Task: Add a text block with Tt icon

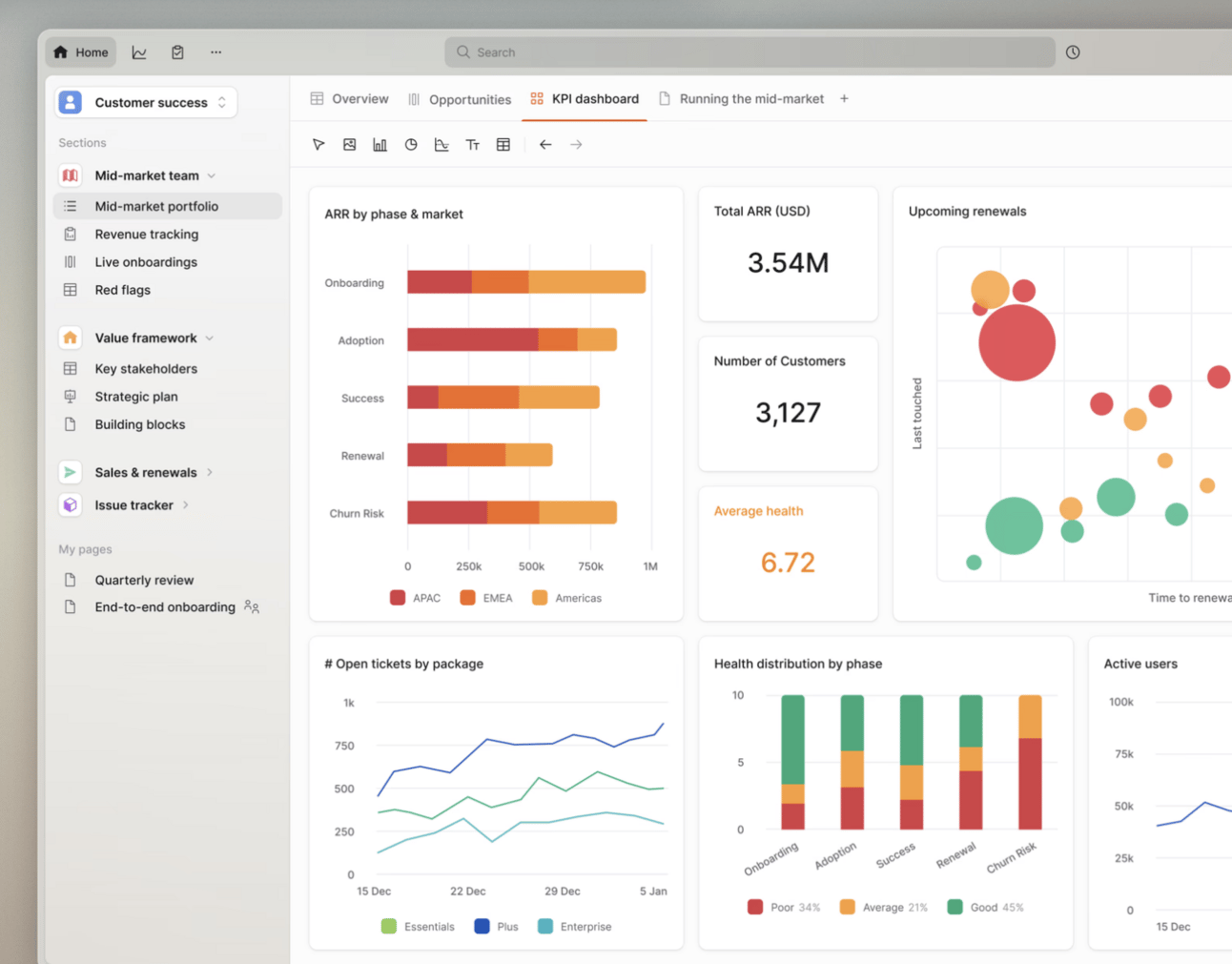Action: (x=472, y=145)
